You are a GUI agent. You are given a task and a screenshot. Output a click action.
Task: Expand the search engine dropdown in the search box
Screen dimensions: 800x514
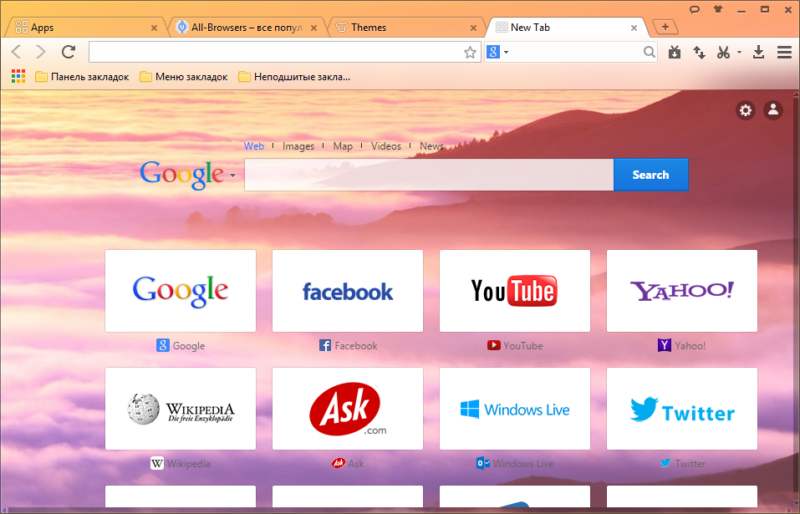[x=507, y=52]
